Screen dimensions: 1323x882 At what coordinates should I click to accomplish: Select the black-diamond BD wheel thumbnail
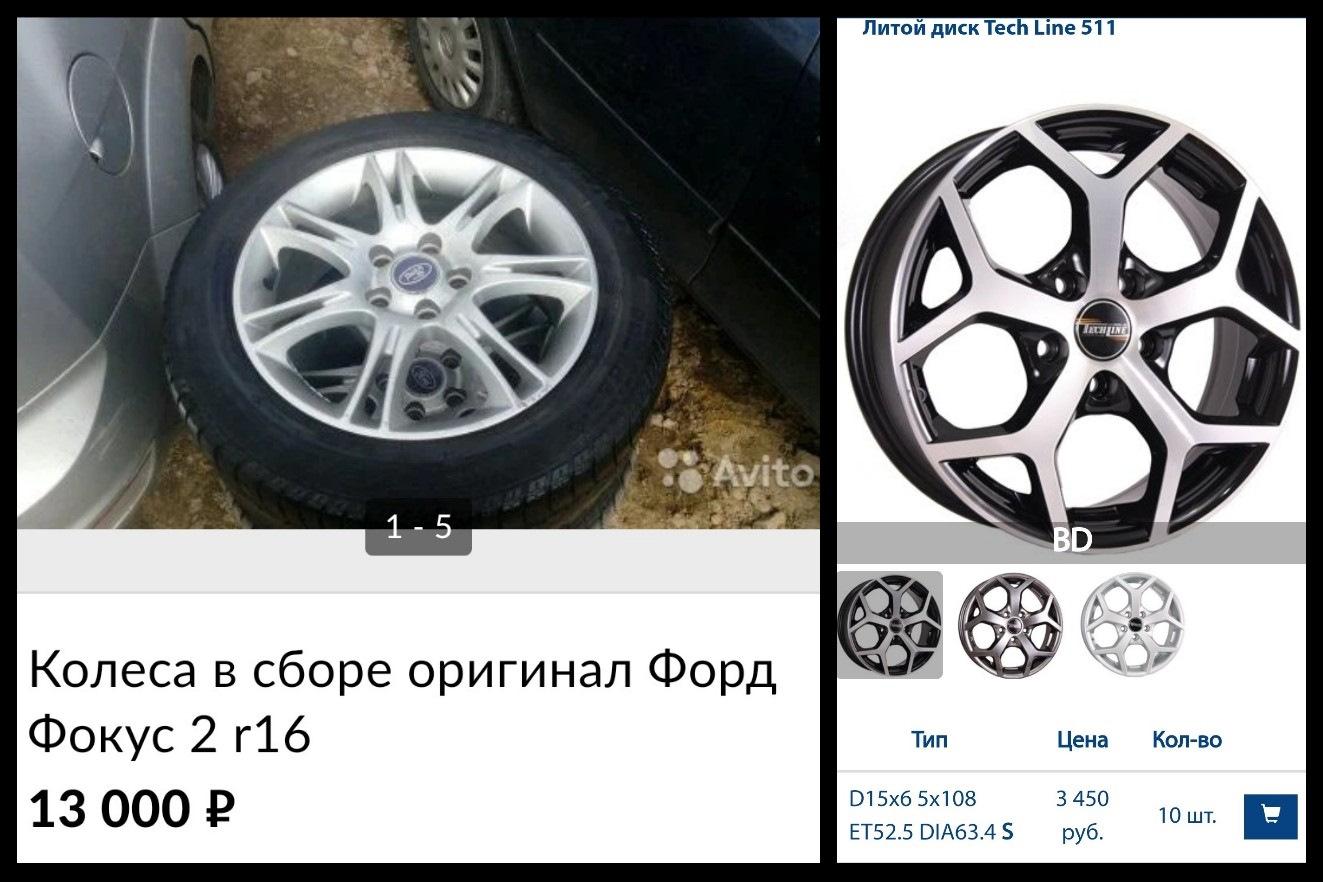(x=890, y=625)
